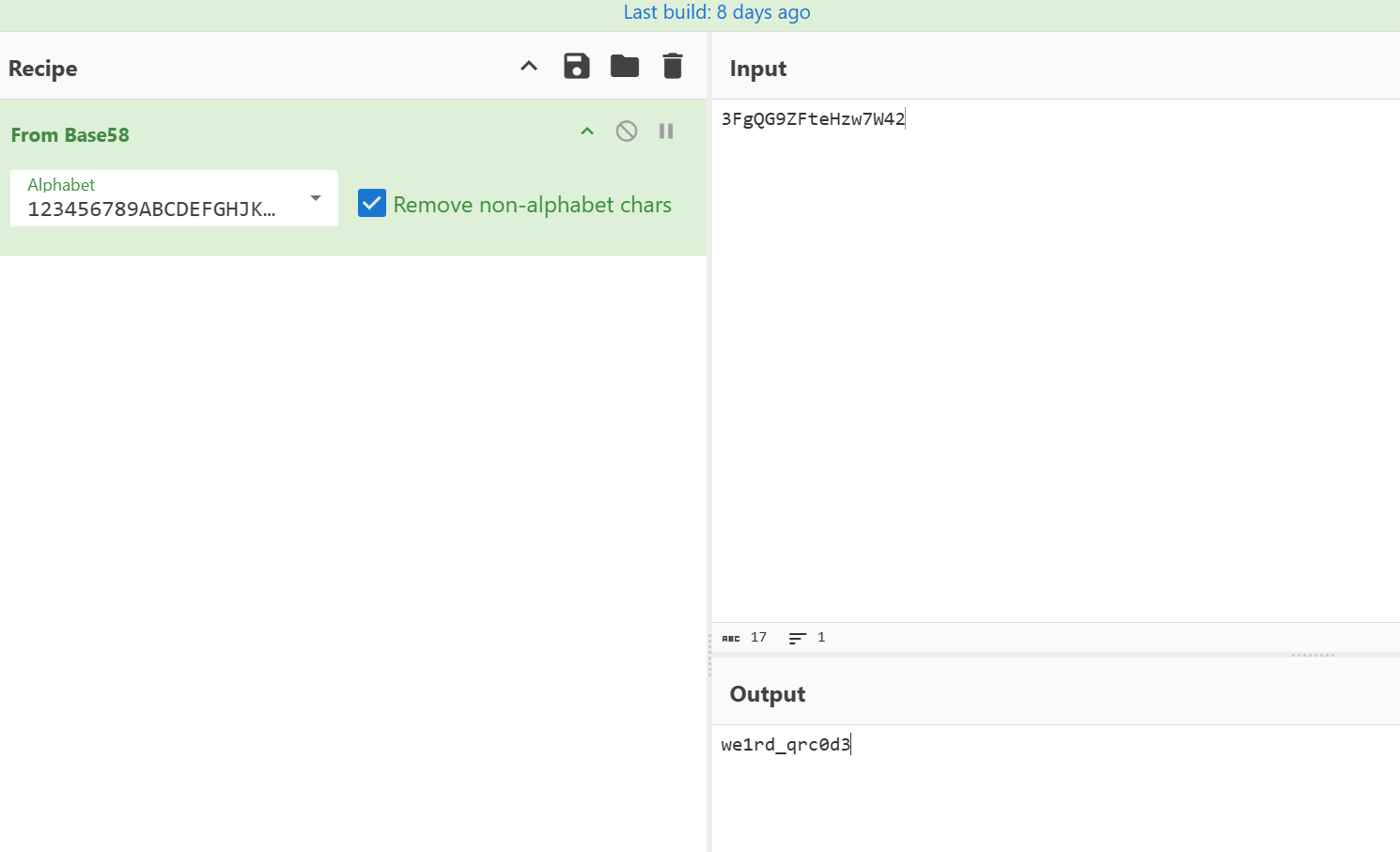The height and width of the screenshot is (852, 1400).
Task: Open the load recipe folder icon
Action: (x=625, y=66)
